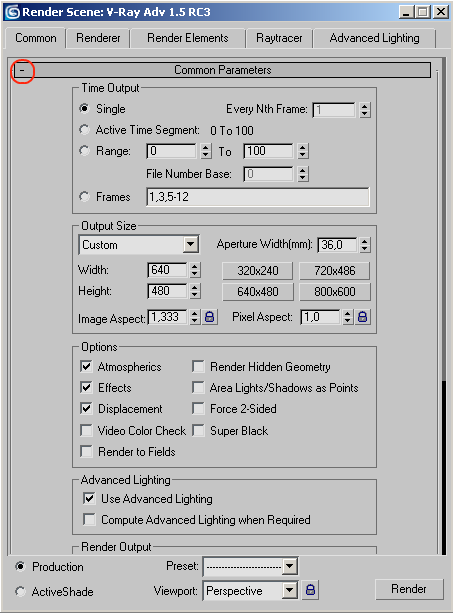This screenshot has width=453, height=613.
Task: Click the Render button
Action: coord(409,589)
